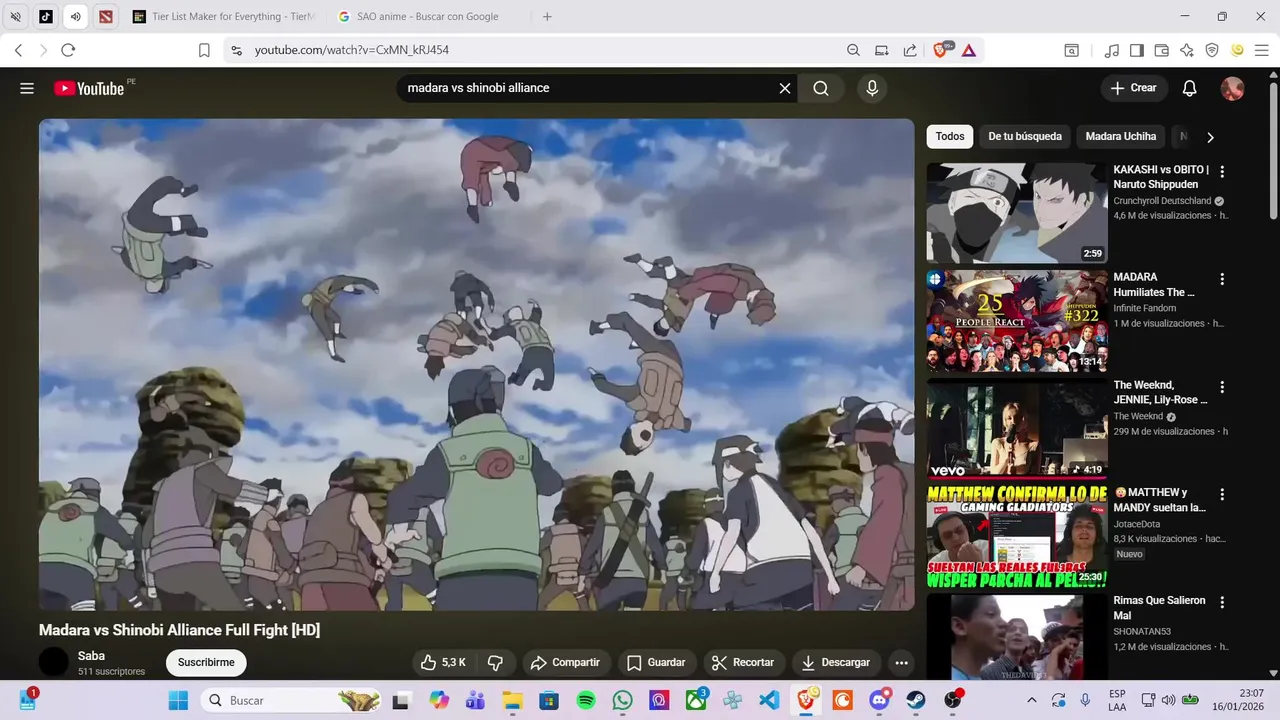Image resolution: width=1280 pixels, height=720 pixels.
Task: Open The Weeknd vevo thumbnail
Action: click(x=1017, y=429)
